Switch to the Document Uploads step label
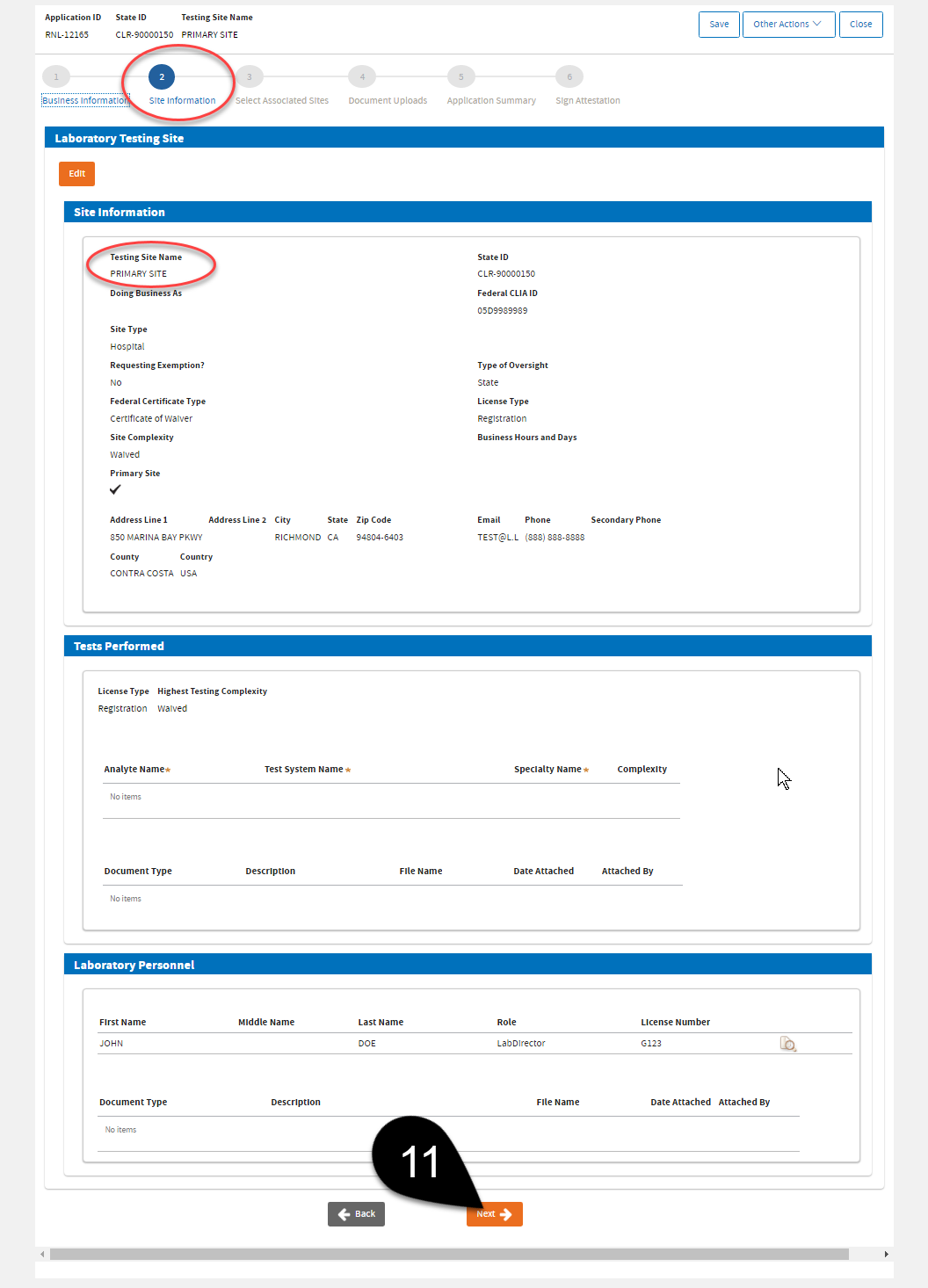This screenshot has width=928, height=1288. 388,100
